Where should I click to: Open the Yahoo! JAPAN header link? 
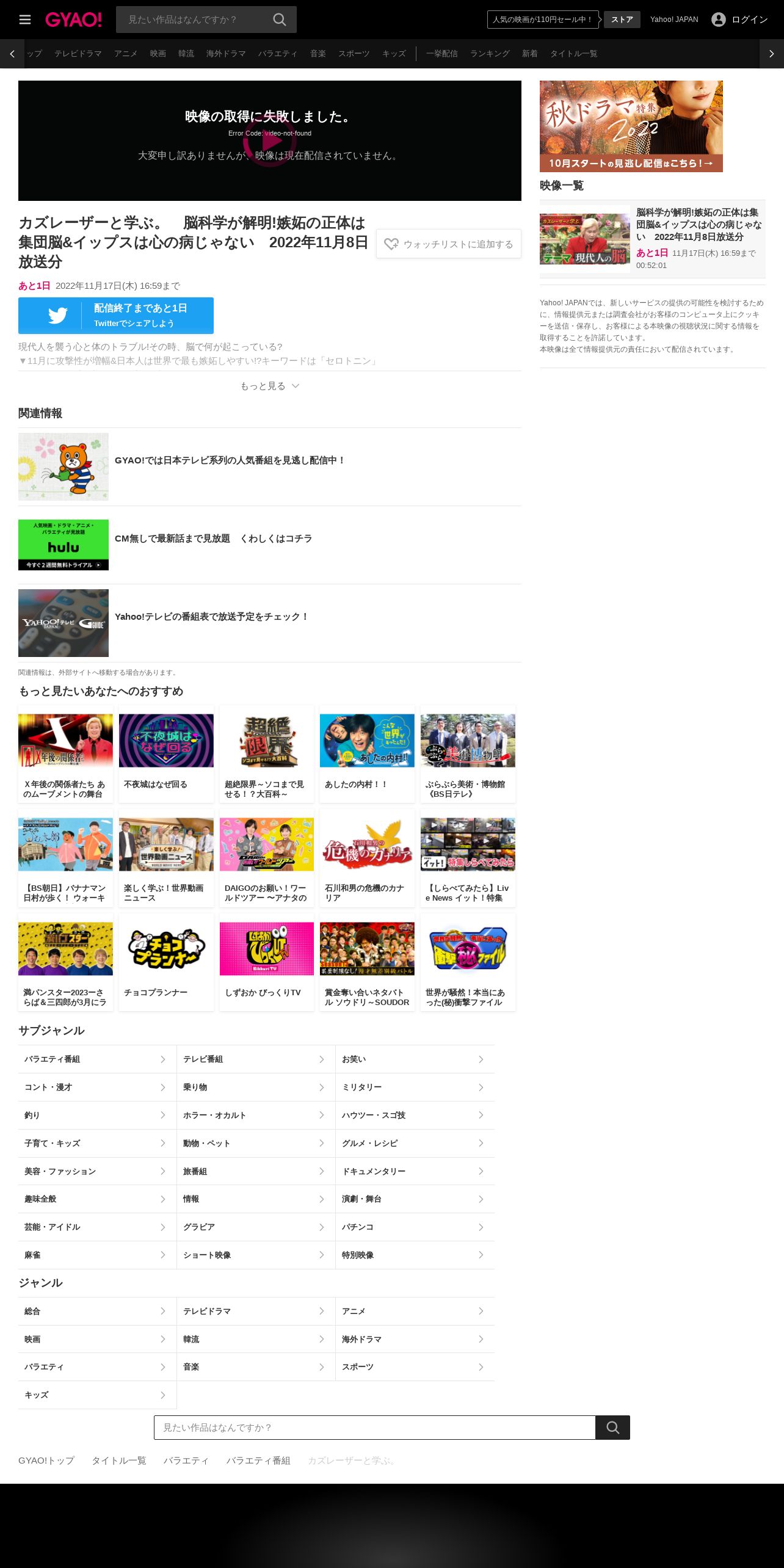(x=674, y=20)
